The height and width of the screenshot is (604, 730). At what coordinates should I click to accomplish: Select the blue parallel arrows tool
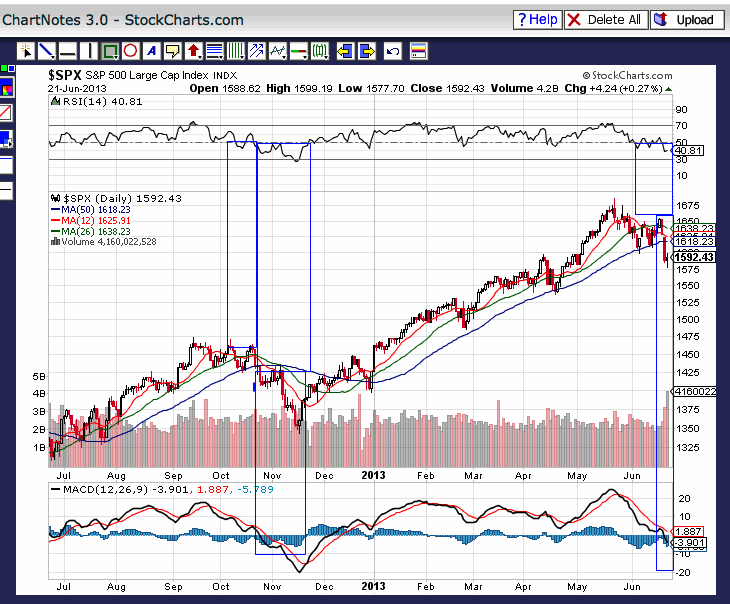(257, 51)
